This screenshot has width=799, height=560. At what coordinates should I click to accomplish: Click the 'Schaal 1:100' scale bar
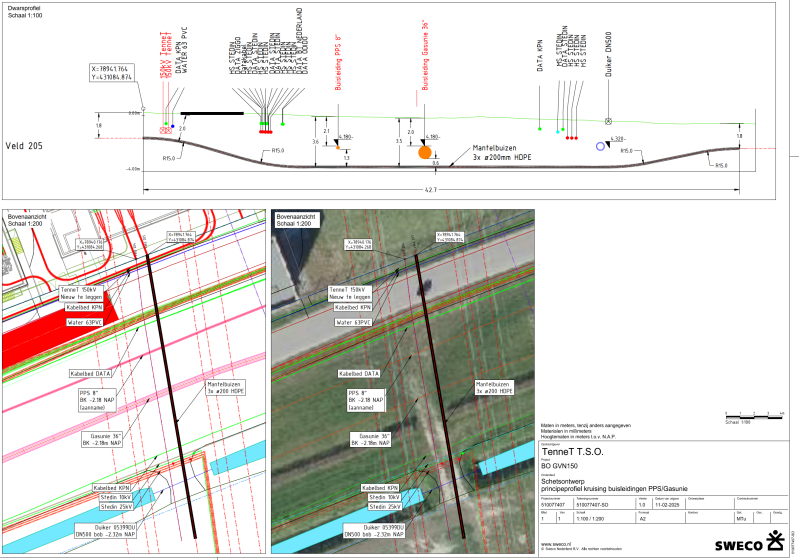coord(754,417)
